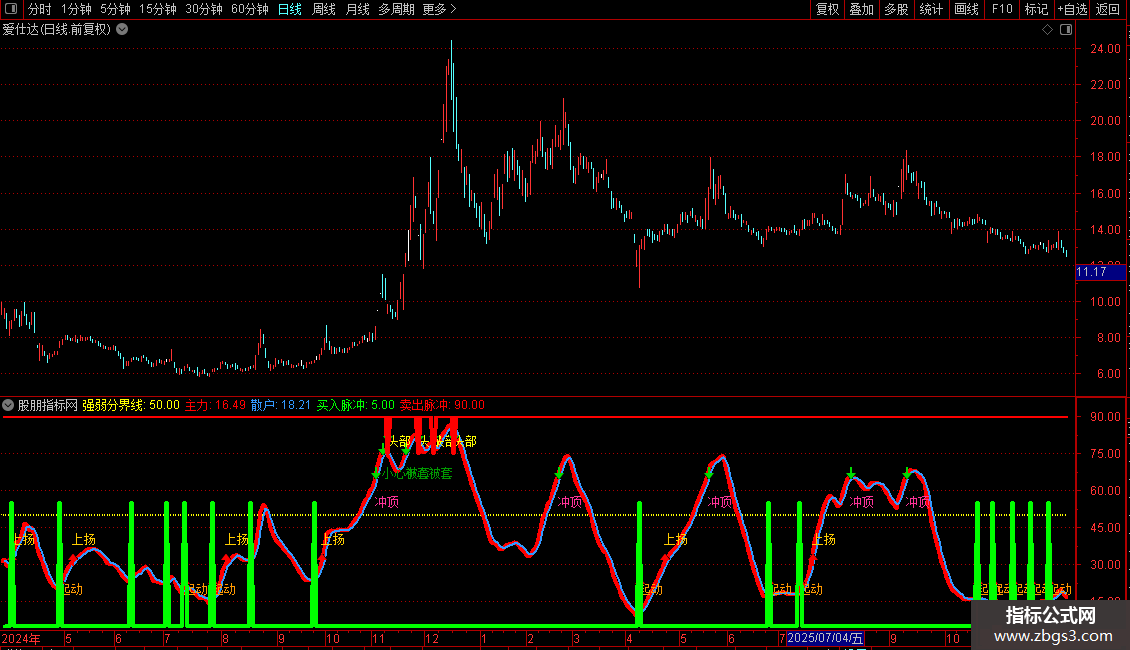Viewport: 1130px width, 650px height.
Task: Click 买入脉冲: 5.00 value
Action: pyautogui.click(x=355, y=405)
